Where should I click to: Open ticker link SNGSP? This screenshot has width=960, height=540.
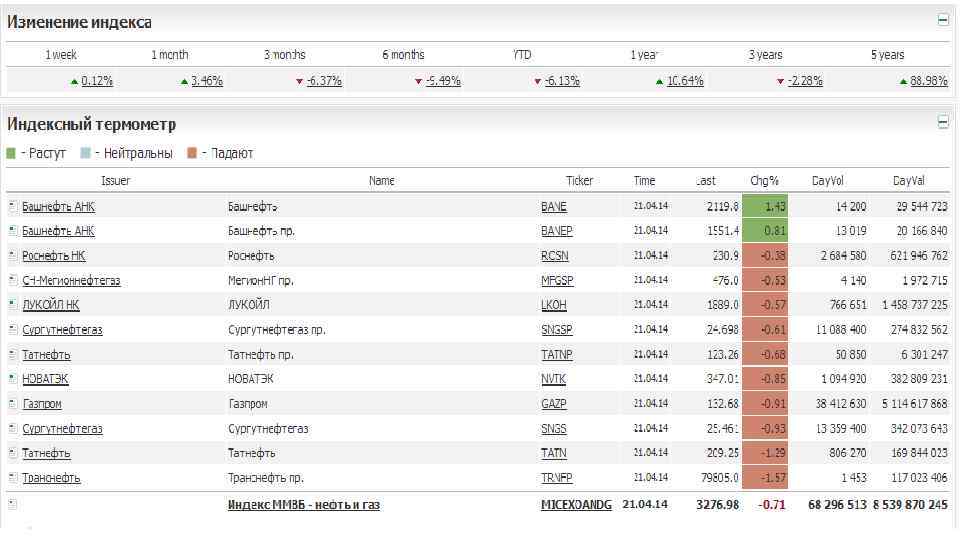click(557, 329)
